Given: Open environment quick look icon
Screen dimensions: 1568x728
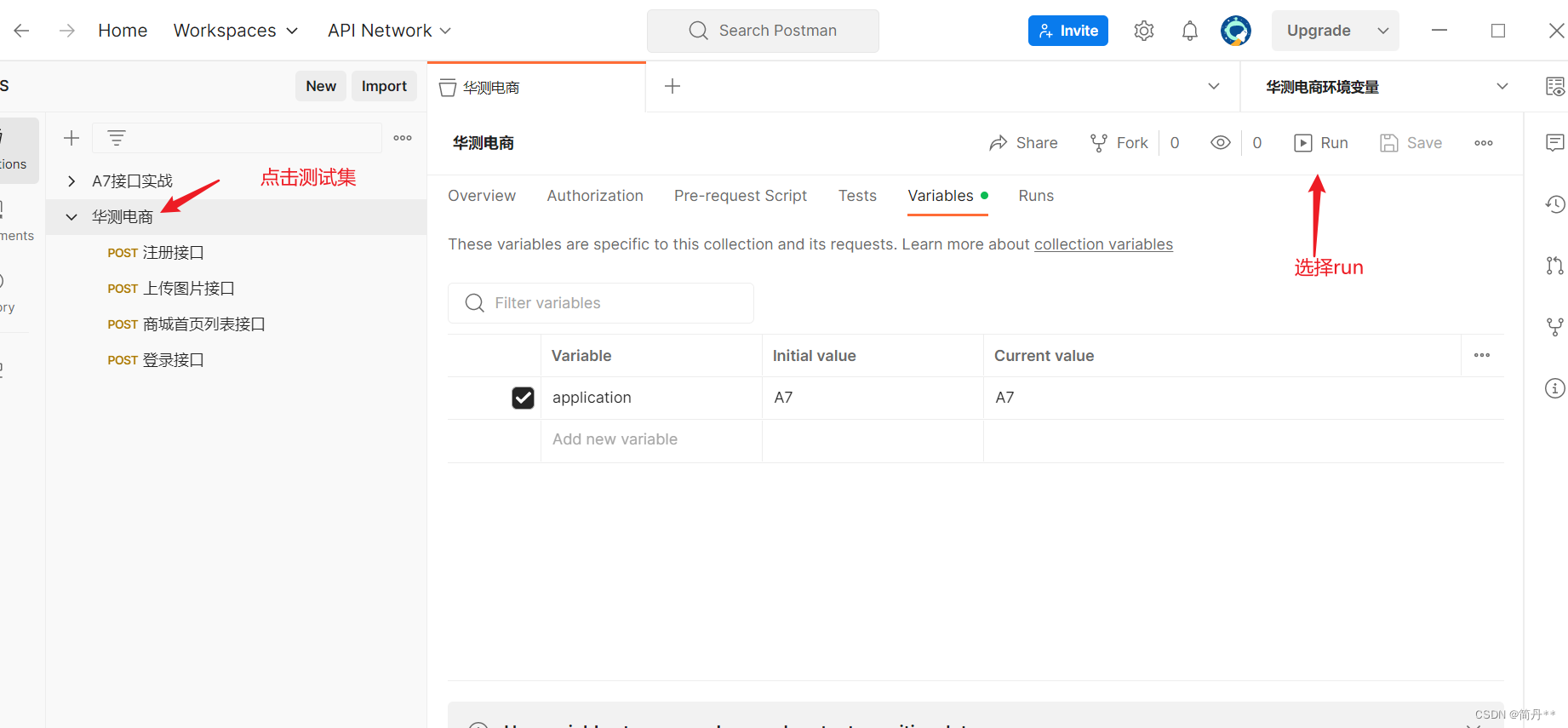Looking at the screenshot, I should pyautogui.click(x=1554, y=86).
